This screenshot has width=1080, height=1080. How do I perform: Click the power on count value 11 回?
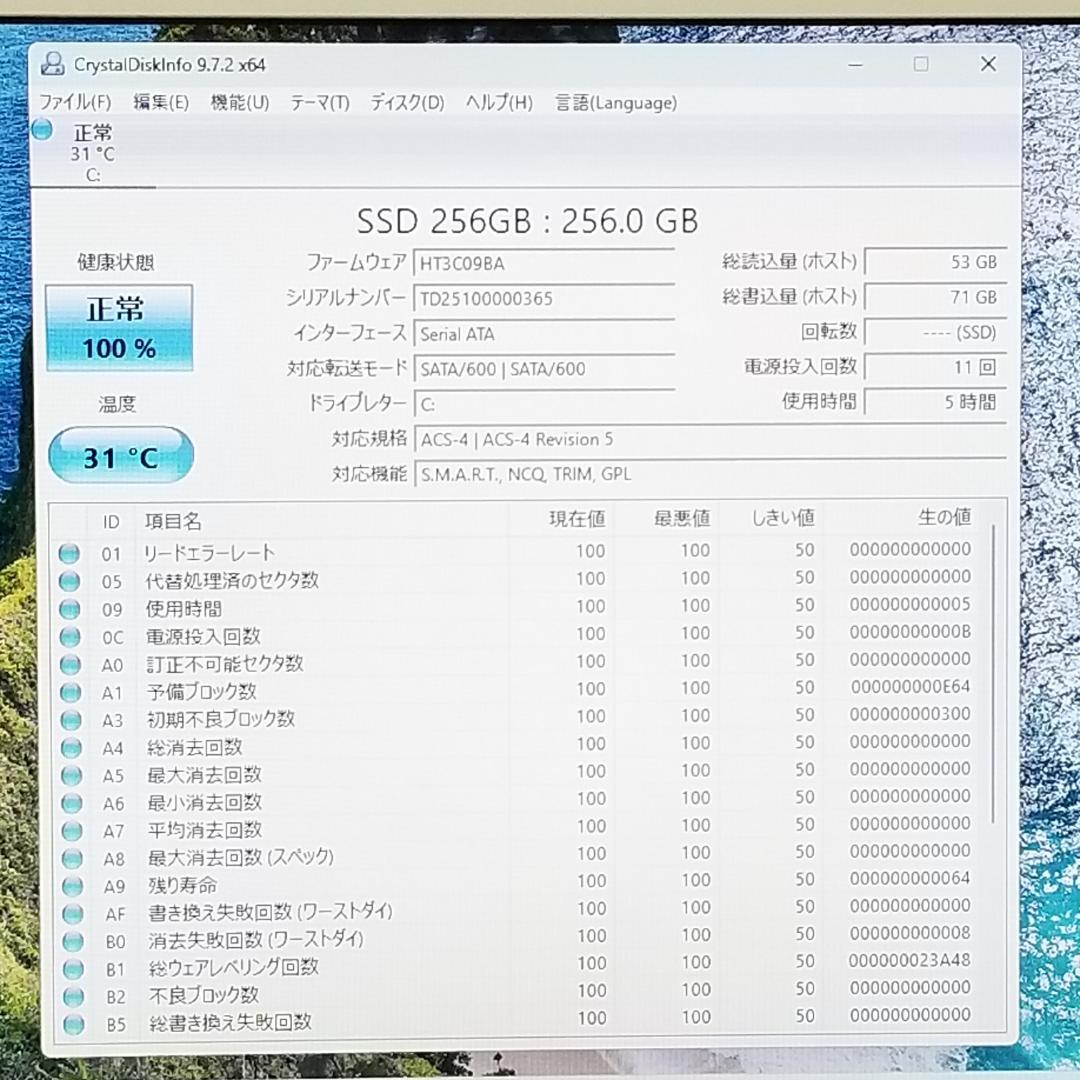click(x=935, y=367)
